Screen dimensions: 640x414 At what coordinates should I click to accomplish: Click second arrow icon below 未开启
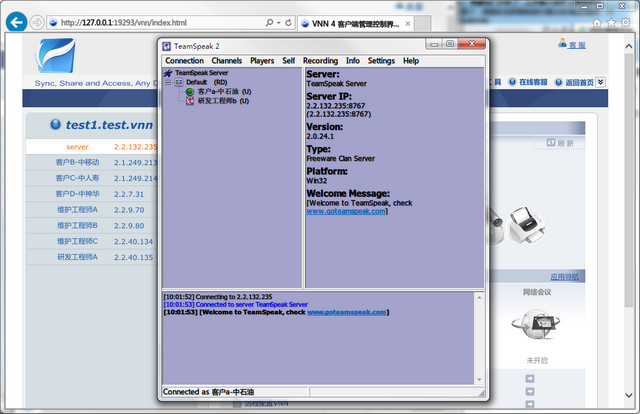(530, 392)
